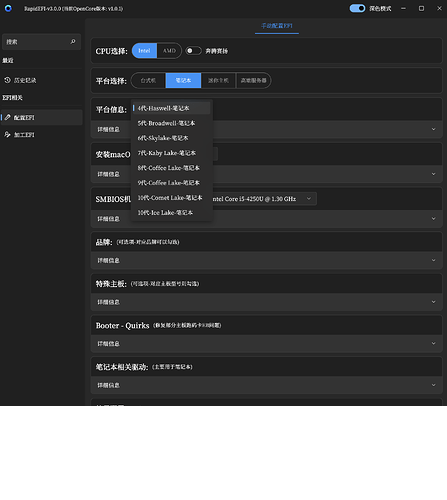Click the RapidEFI logo in title bar
This screenshot has height=500, width=447.
point(8,8)
